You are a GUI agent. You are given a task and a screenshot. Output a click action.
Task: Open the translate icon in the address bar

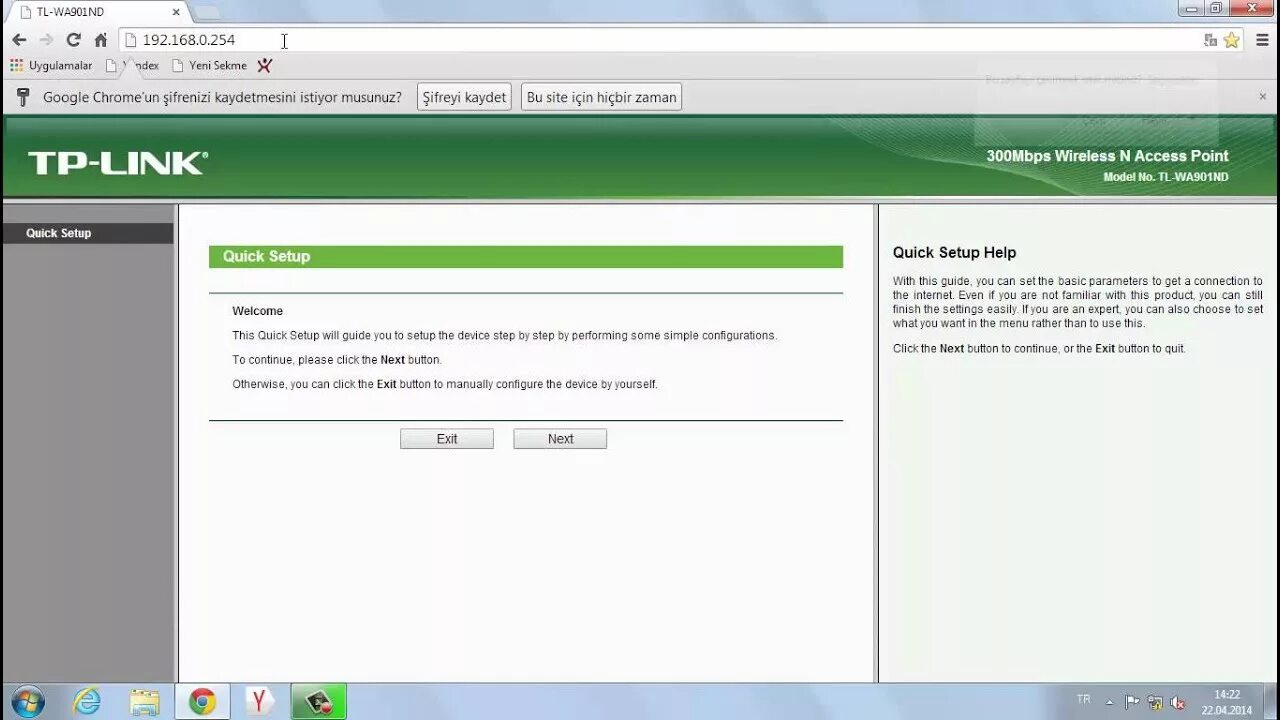pos(1210,40)
